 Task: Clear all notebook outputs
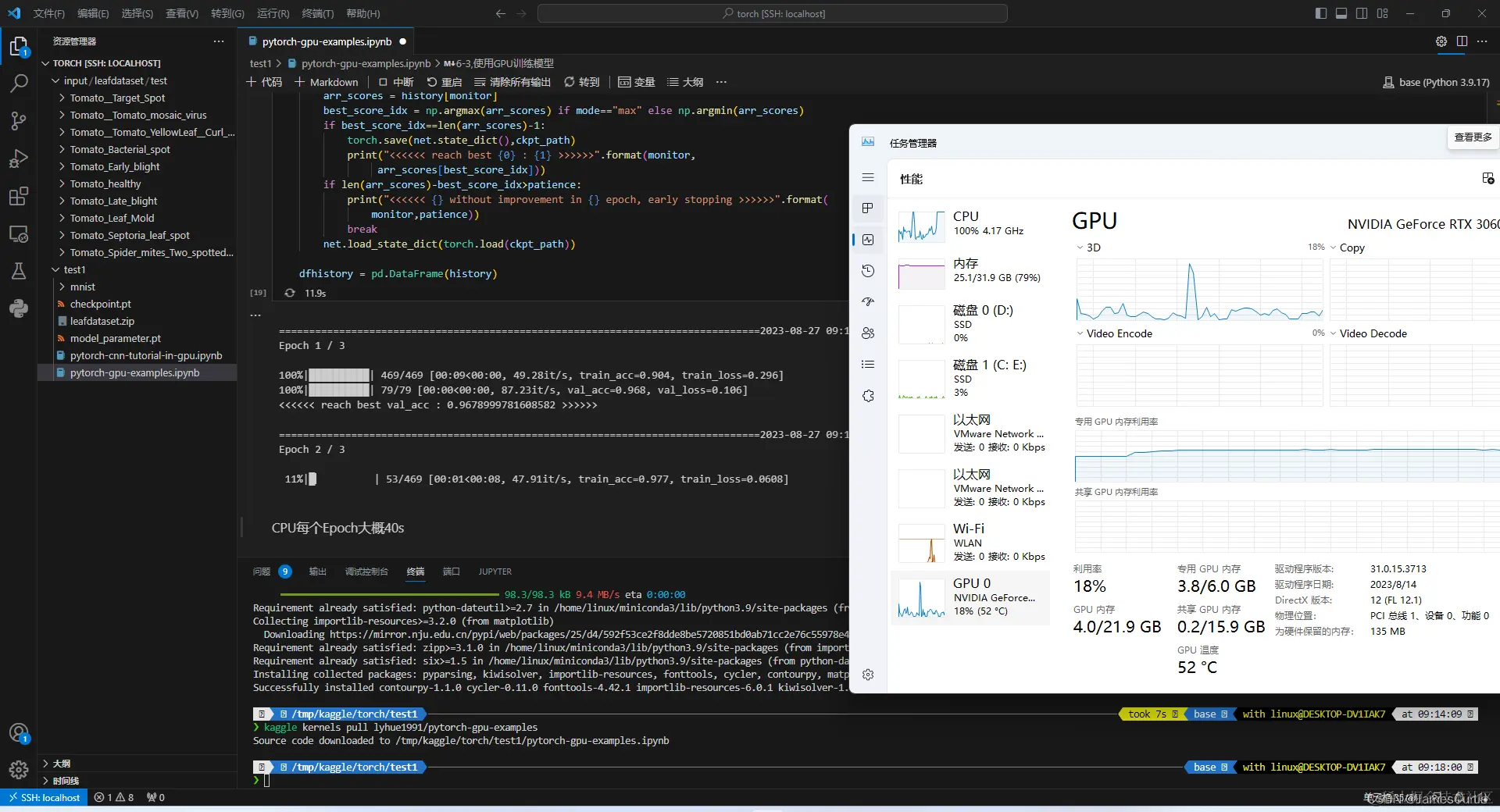click(x=512, y=82)
